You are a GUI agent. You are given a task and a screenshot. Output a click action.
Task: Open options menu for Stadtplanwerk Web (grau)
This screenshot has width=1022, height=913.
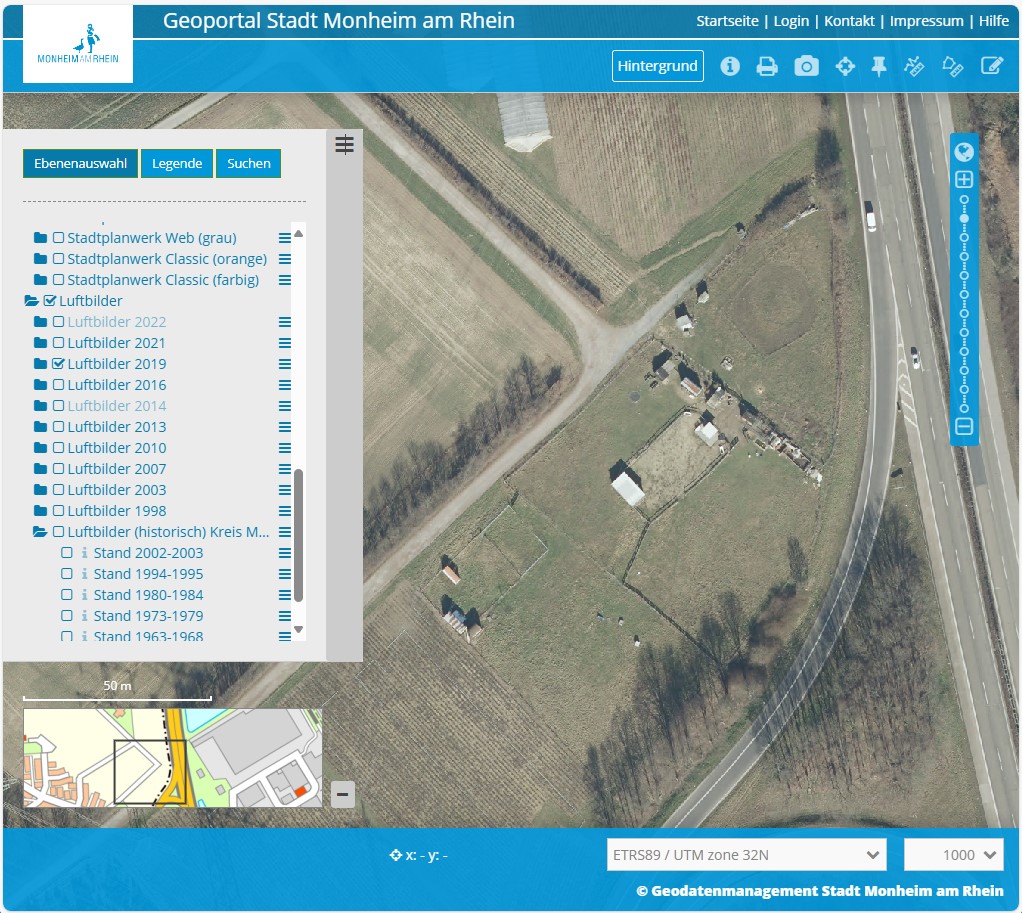point(285,238)
